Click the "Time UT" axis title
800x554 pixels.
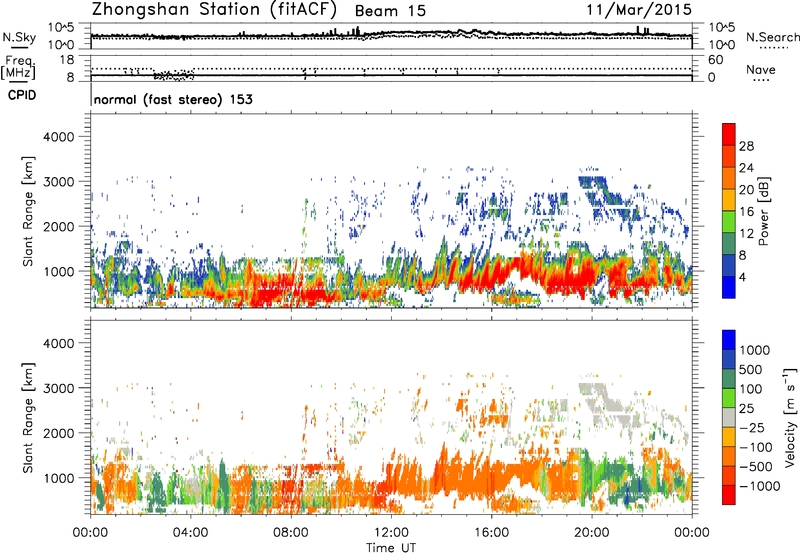coord(391,548)
